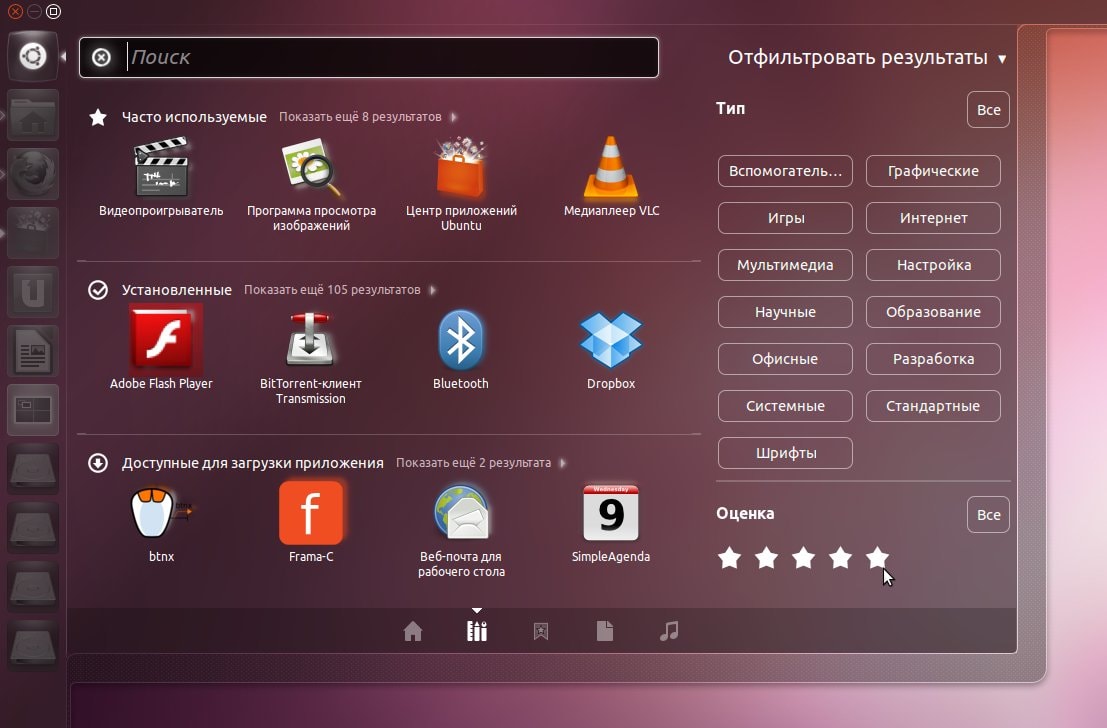This screenshot has height=728, width=1107.
Task: Click Все button for Оценка
Action: (988, 515)
